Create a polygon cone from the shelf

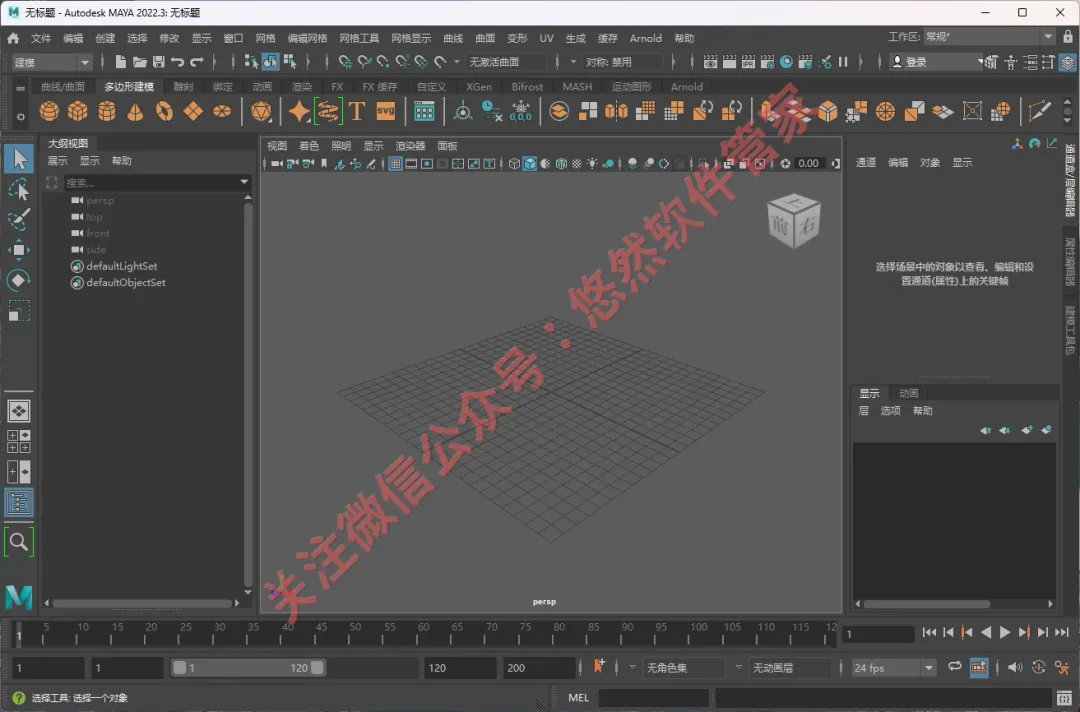point(135,111)
